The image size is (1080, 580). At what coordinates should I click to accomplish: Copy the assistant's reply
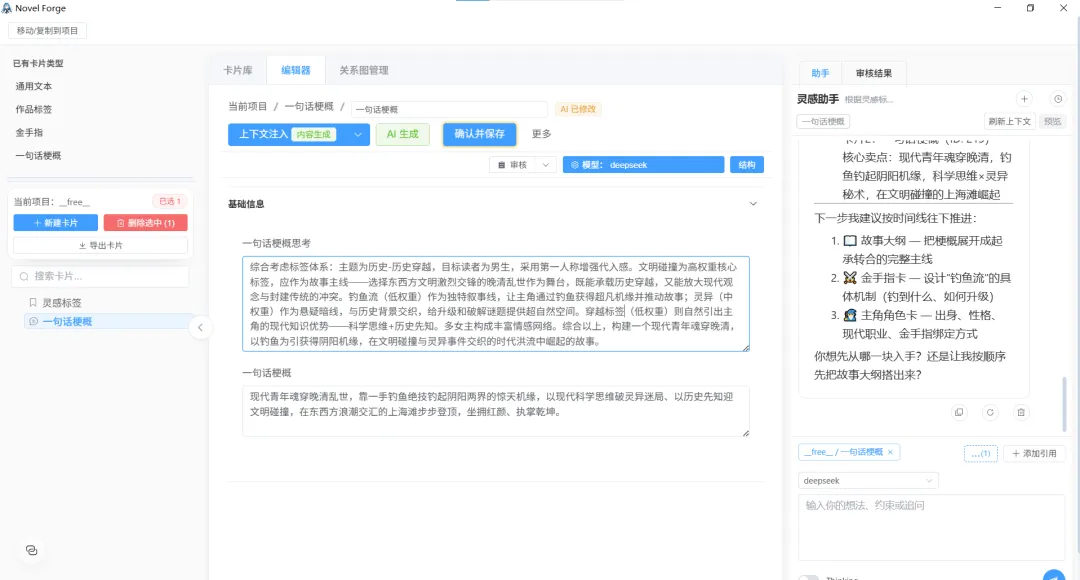[959, 413]
